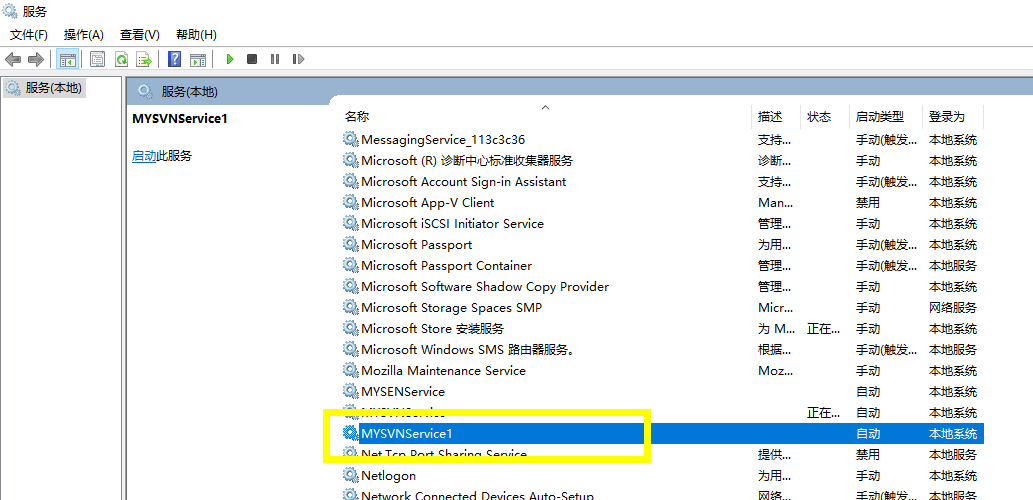Click 禁用 in Microsoft App-V Client row
Screen dimensions: 1033x500
pos(867,202)
